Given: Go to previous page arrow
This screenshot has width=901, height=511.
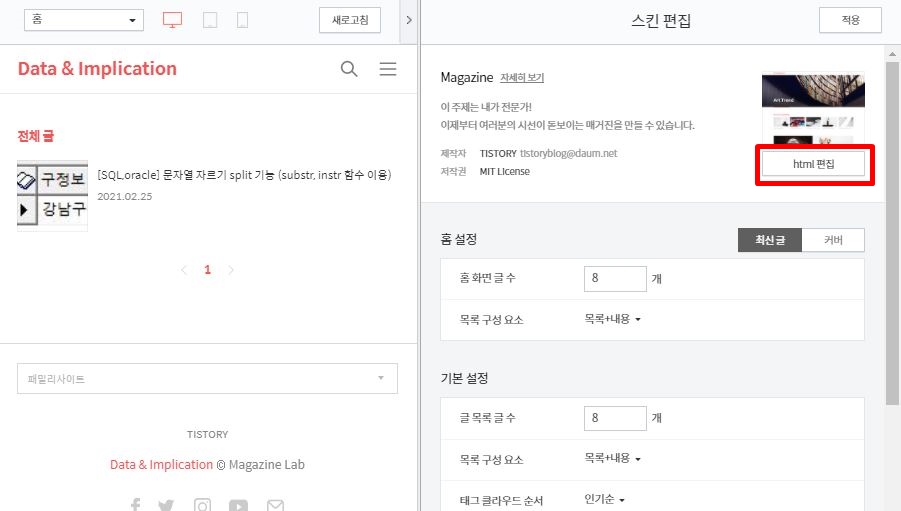Looking at the screenshot, I should pos(184,270).
